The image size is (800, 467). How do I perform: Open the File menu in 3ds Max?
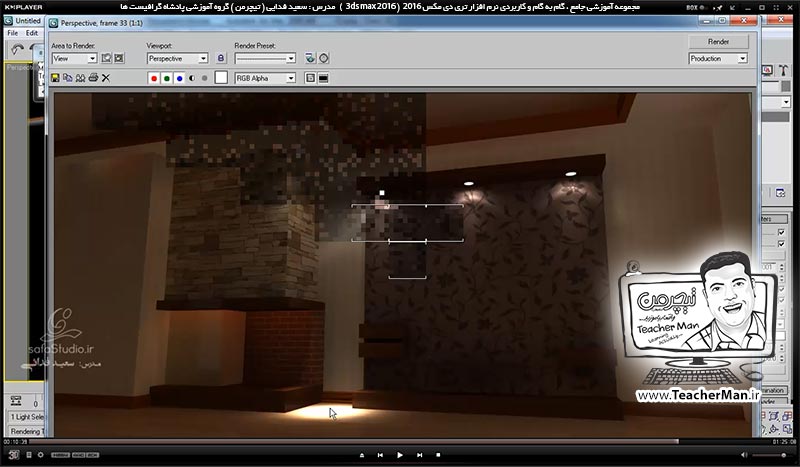[x=13, y=33]
